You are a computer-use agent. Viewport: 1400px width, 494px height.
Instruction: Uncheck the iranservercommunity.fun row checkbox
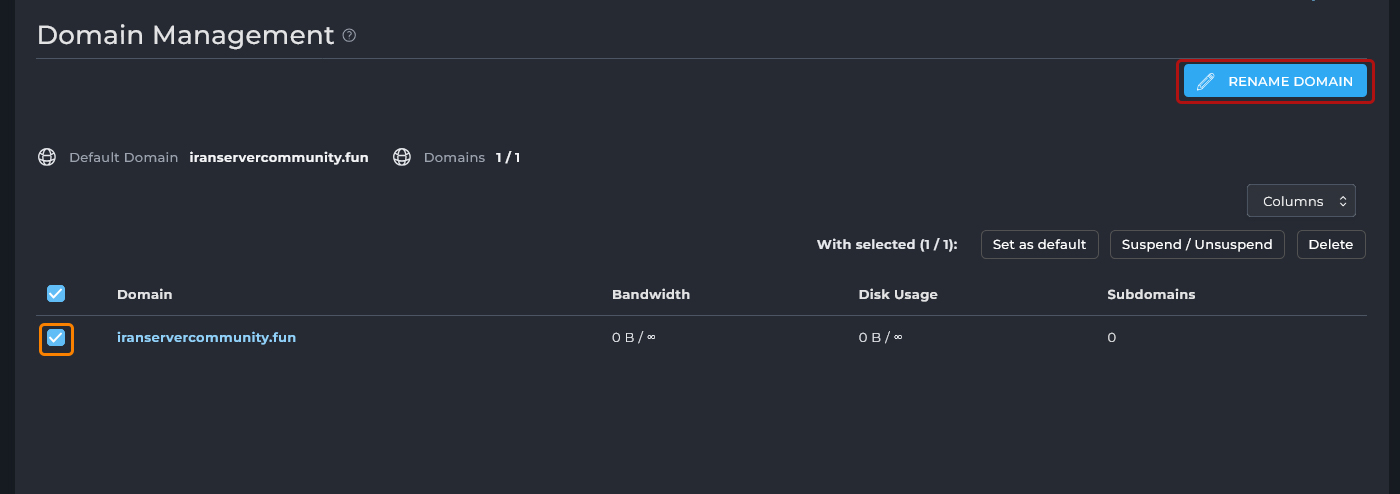[56, 338]
